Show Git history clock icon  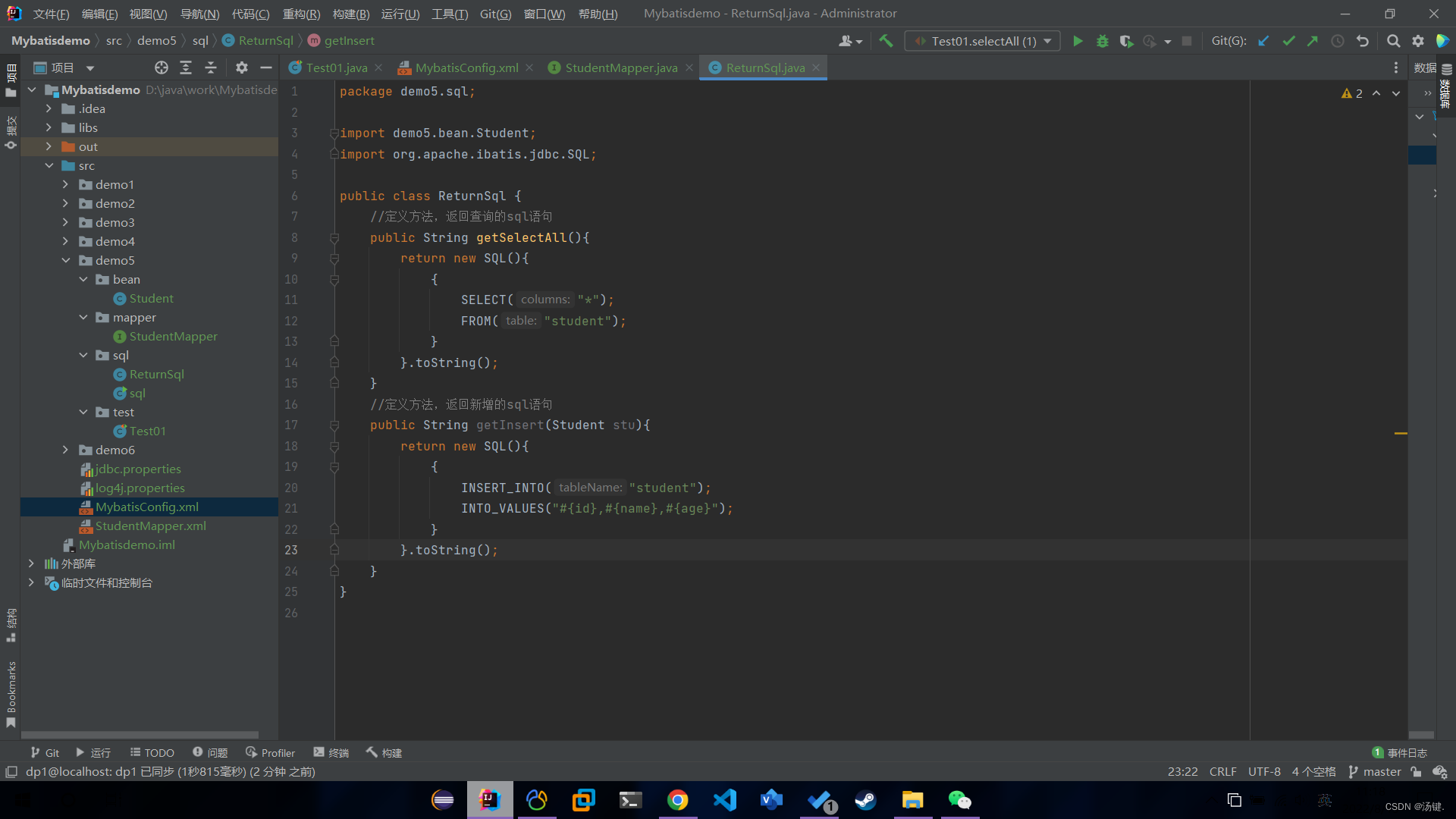point(1338,41)
